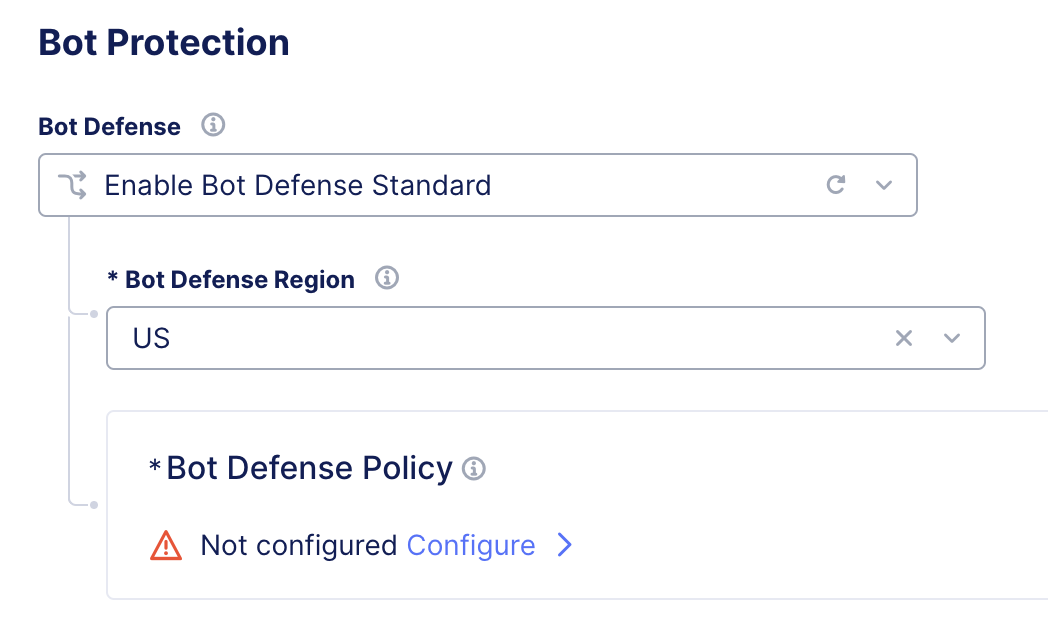
Task: Click the Bot Protection heading
Action: pyautogui.click(x=163, y=42)
